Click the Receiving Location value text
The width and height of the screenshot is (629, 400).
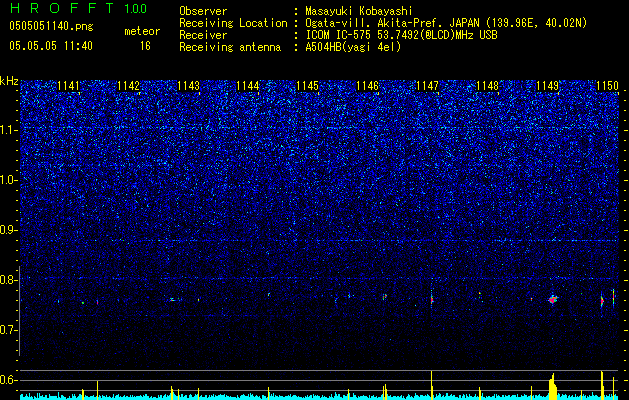(446, 23)
